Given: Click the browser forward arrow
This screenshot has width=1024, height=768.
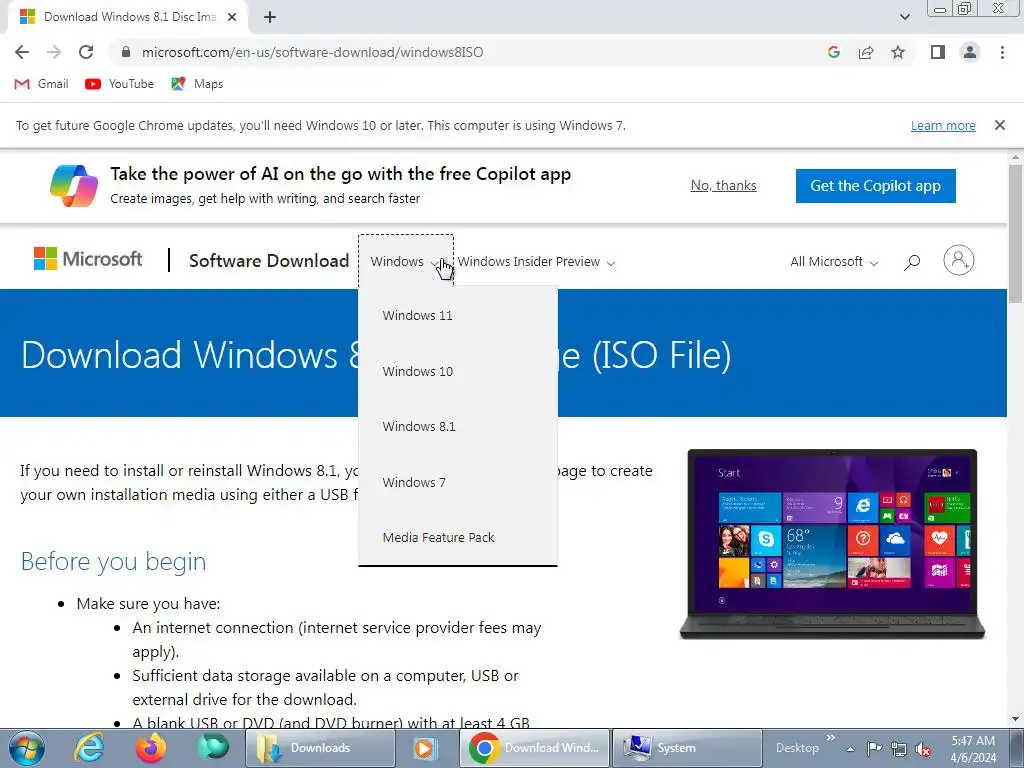Looking at the screenshot, I should pyautogui.click(x=54, y=52).
